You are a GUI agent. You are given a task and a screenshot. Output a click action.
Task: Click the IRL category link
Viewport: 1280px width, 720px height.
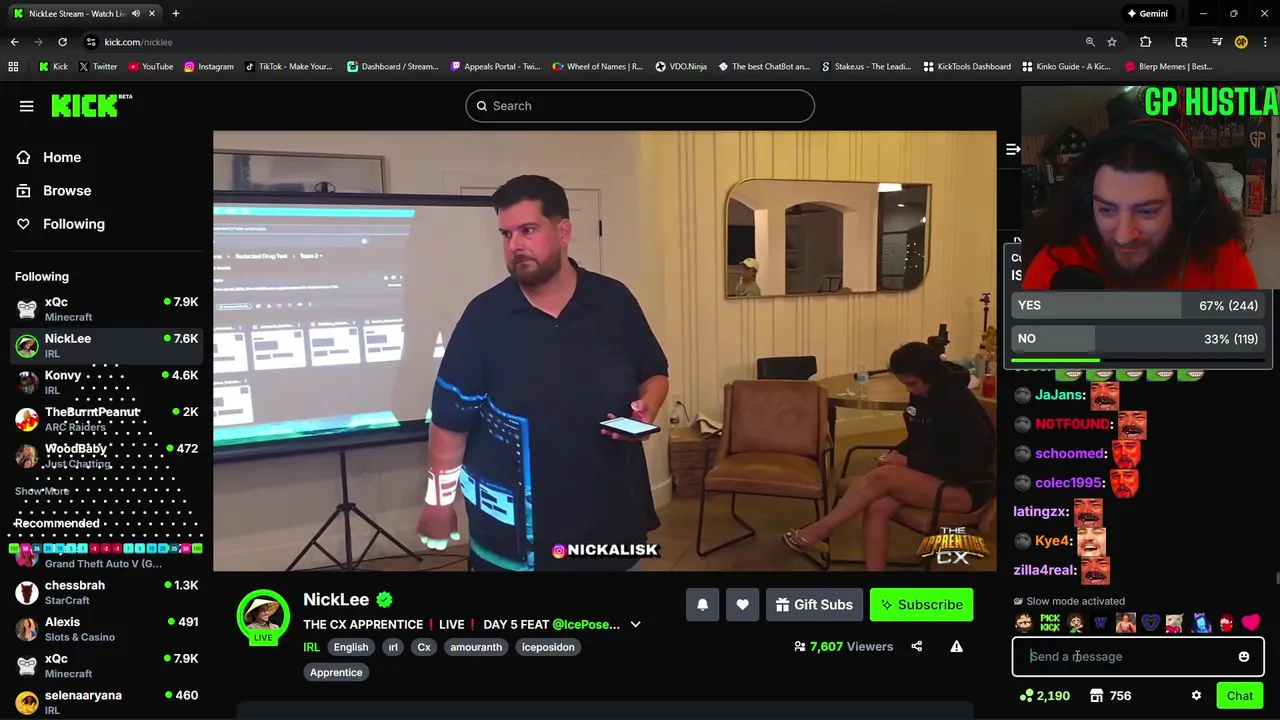pos(312,647)
